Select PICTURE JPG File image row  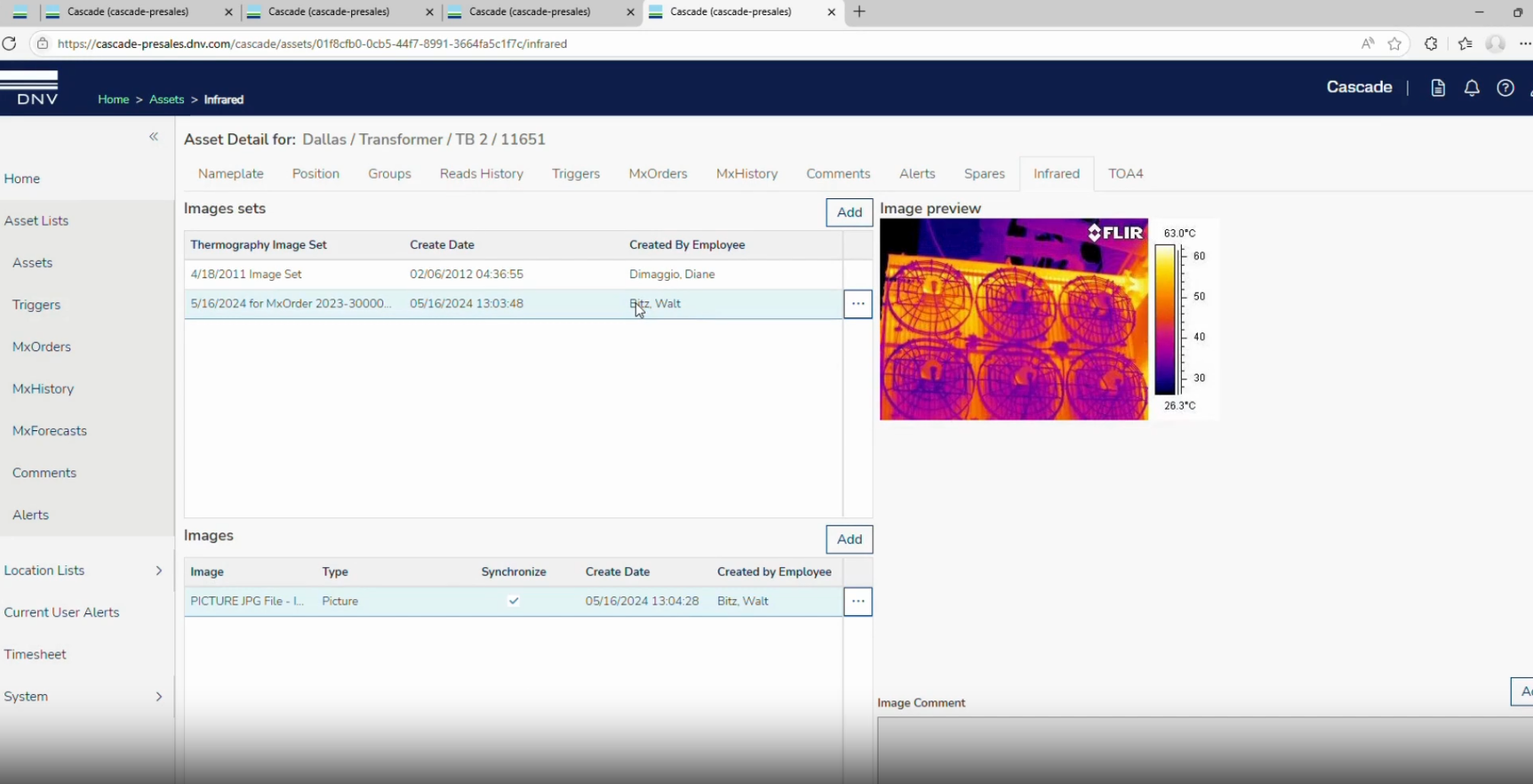(513, 602)
